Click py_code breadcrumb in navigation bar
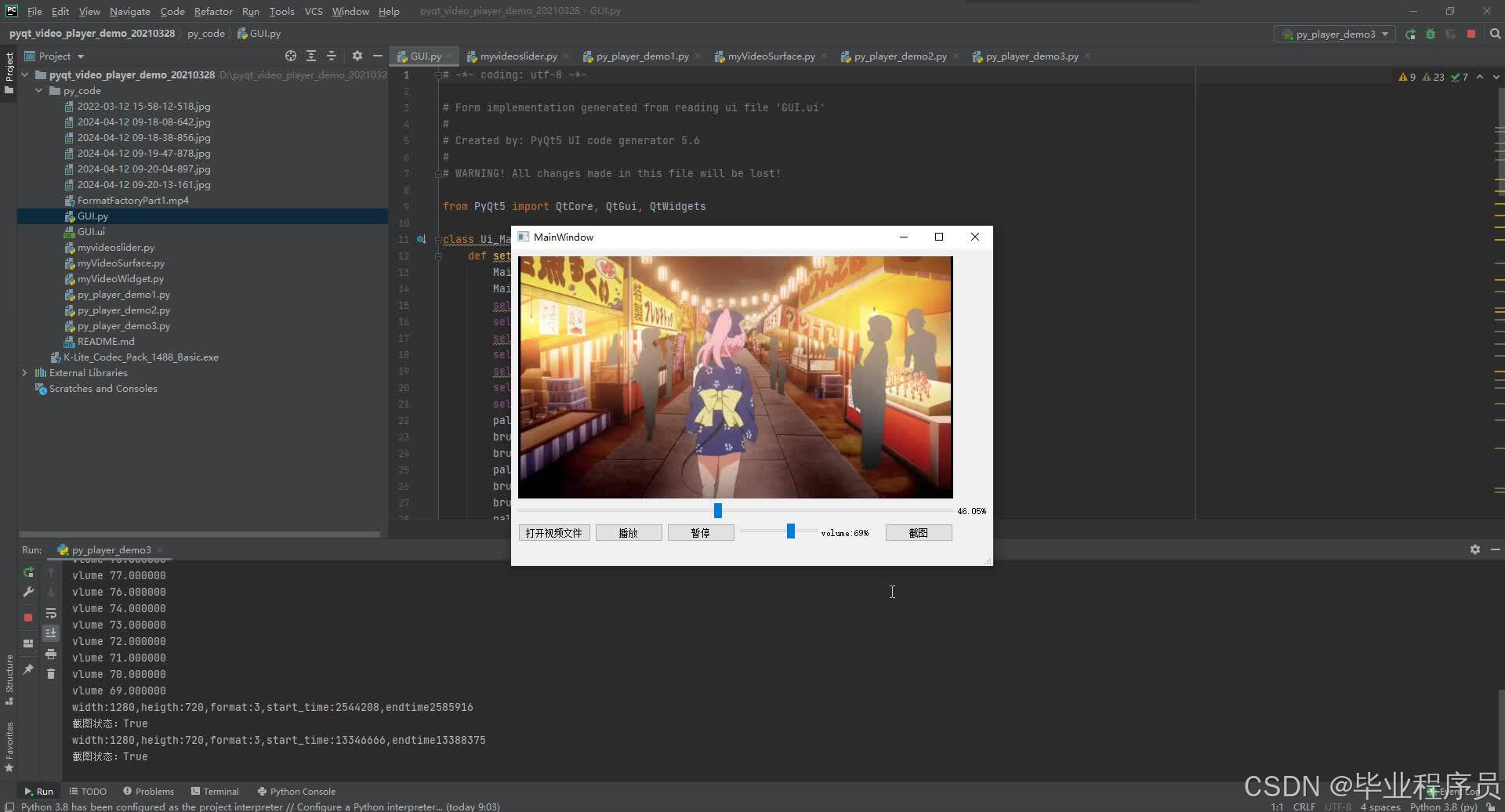Image resolution: width=1505 pixels, height=812 pixels. 206,34
